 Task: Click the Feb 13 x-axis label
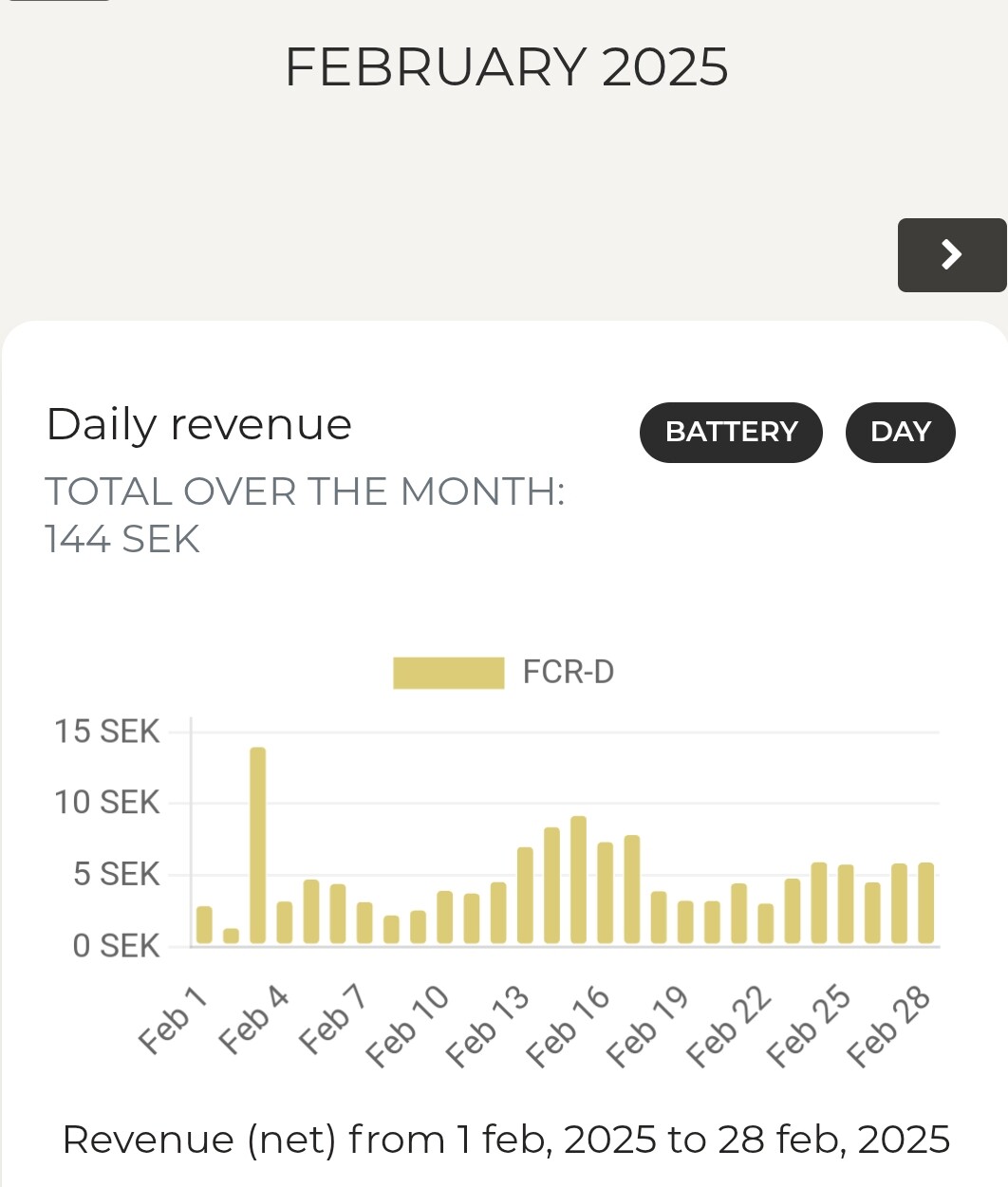click(x=487, y=1027)
